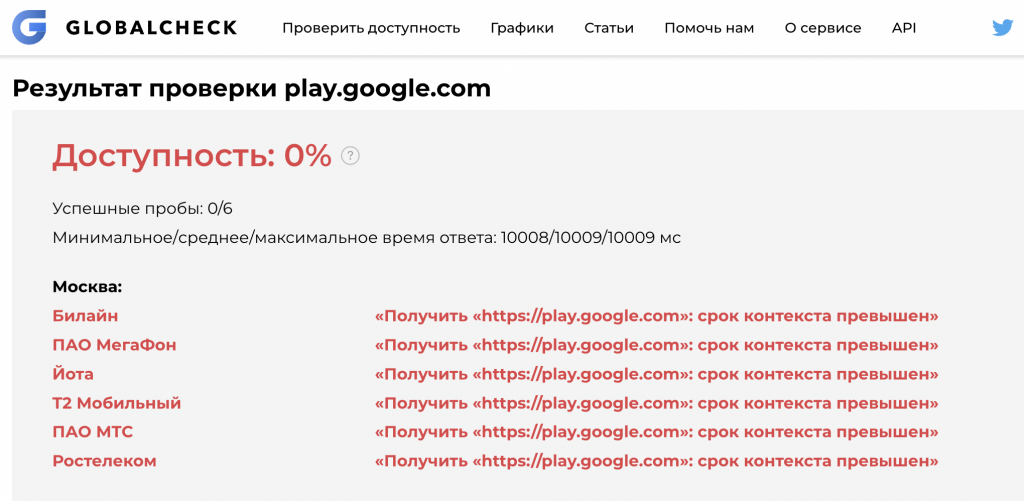Select the ПАО МегаФон provider
Image resolution: width=1024 pixels, height=501 pixels.
(114, 345)
